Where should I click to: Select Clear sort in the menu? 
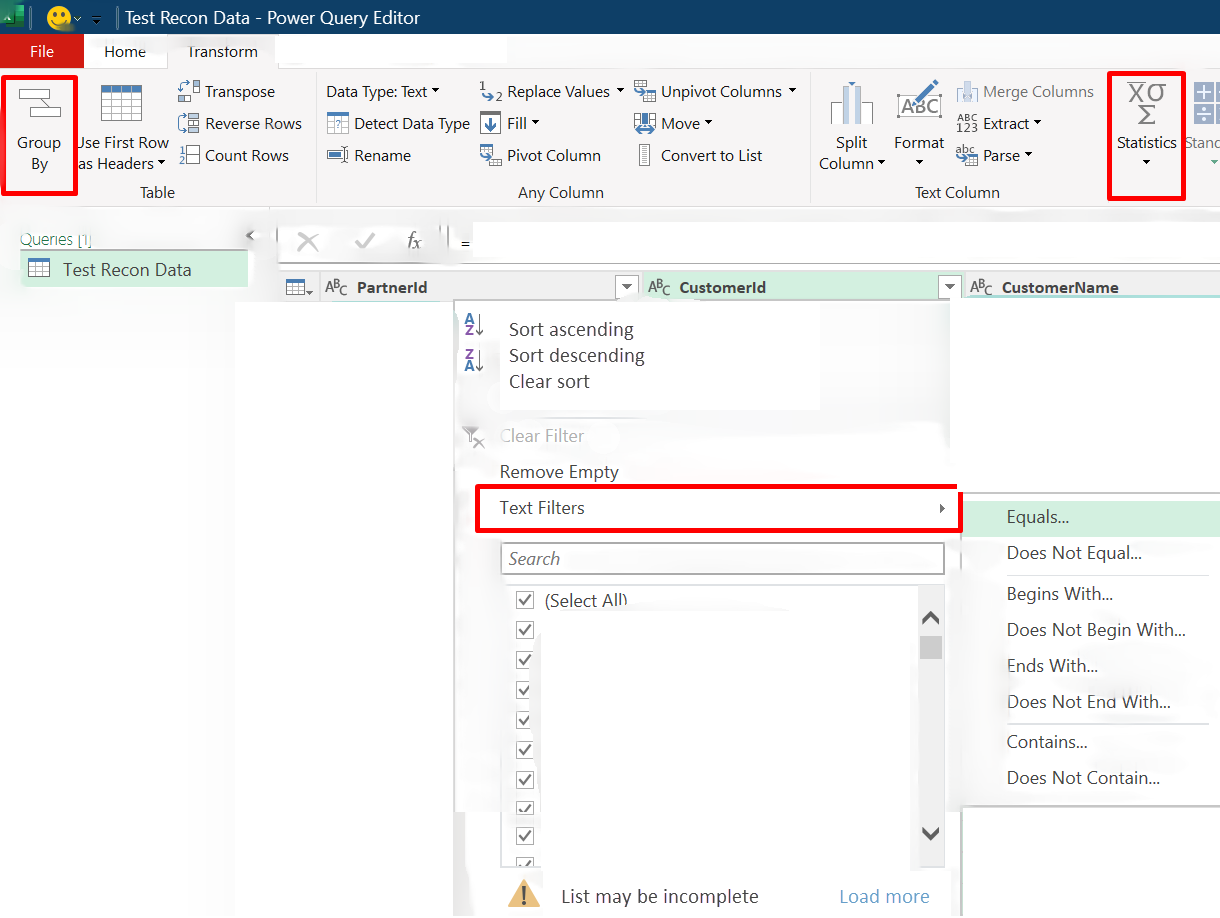pos(549,381)
